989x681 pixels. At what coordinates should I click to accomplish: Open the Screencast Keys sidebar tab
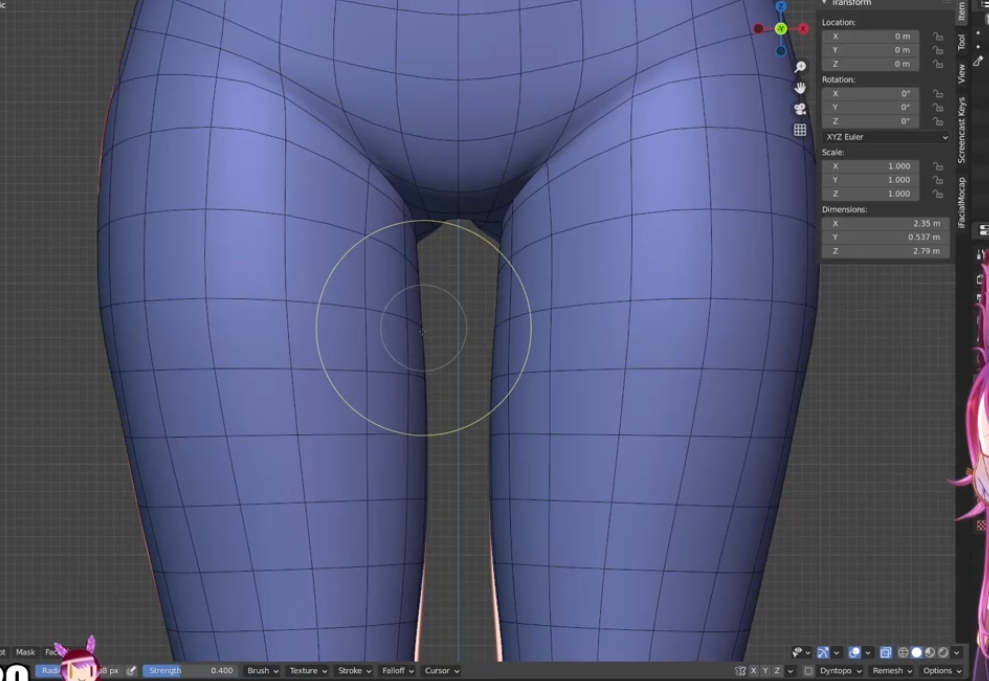coord(962,130)
